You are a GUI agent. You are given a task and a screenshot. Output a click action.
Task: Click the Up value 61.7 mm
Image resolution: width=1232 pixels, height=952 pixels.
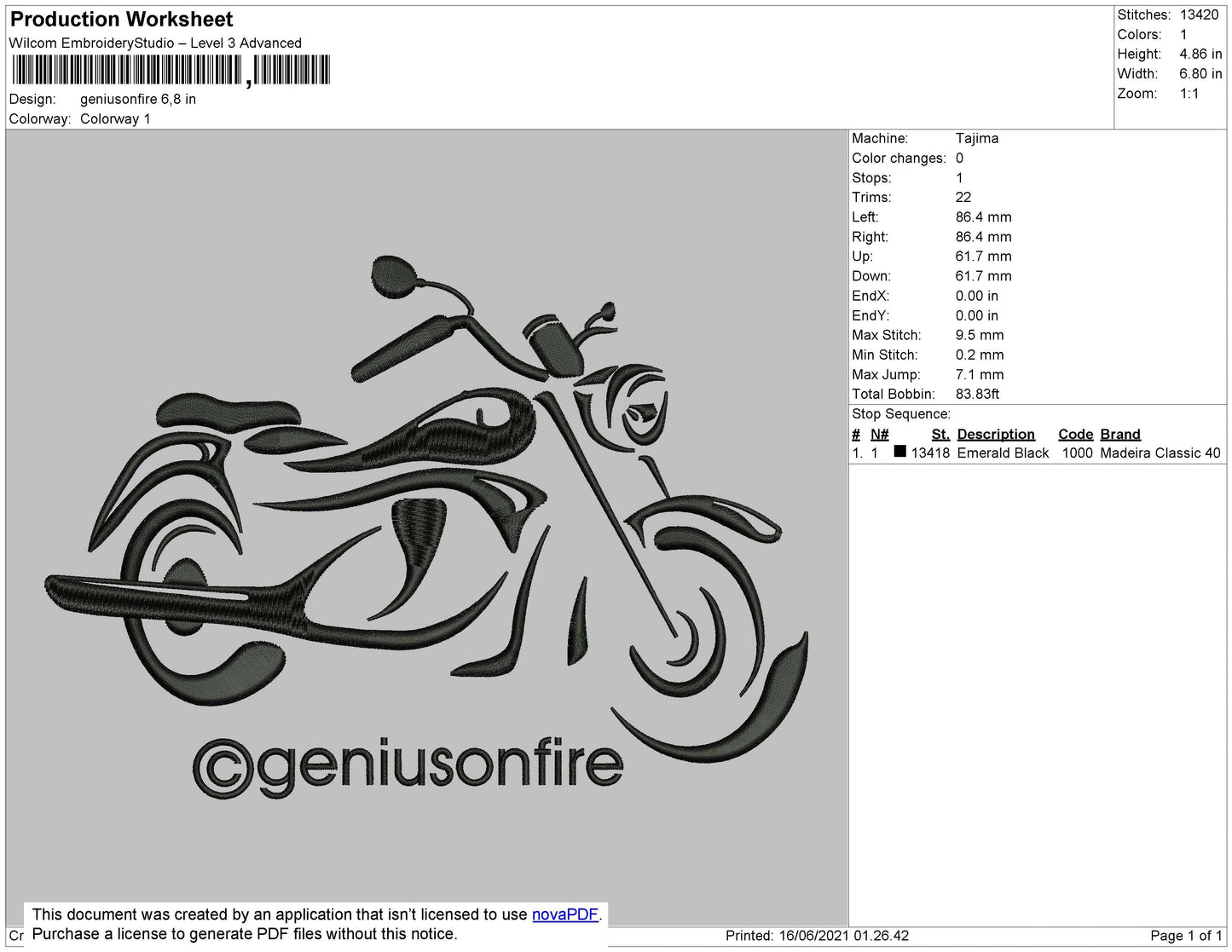(984, 256)
